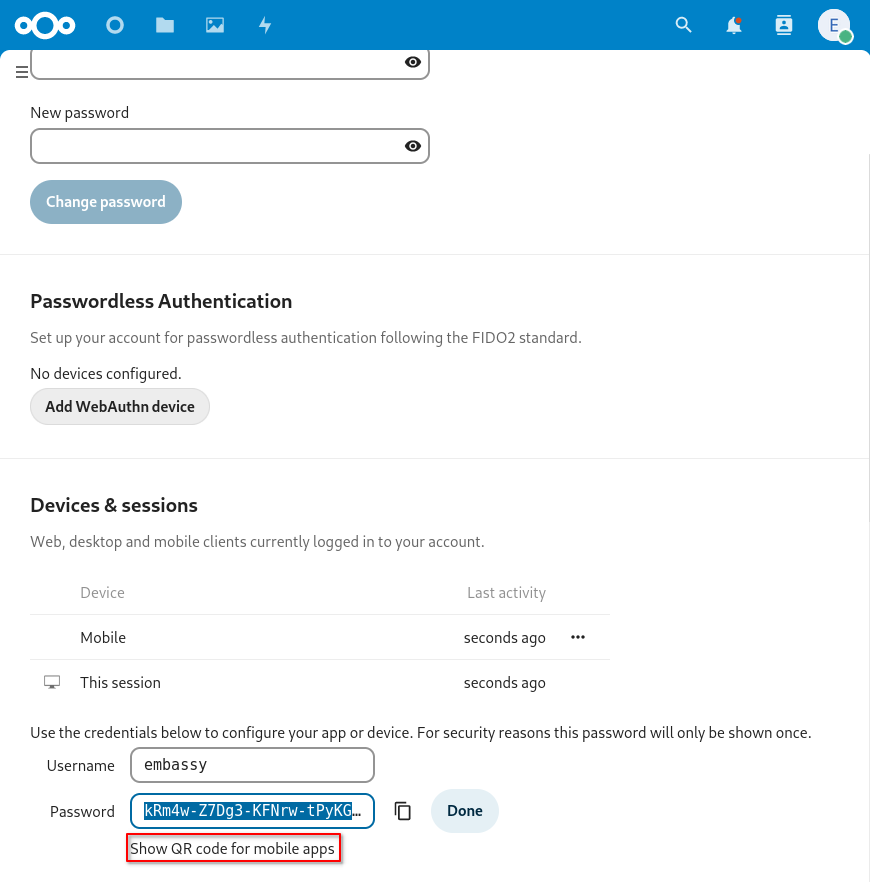
Task: Open notifications via the bell icon
Action: pyautogui.click(x=734, y=25)
